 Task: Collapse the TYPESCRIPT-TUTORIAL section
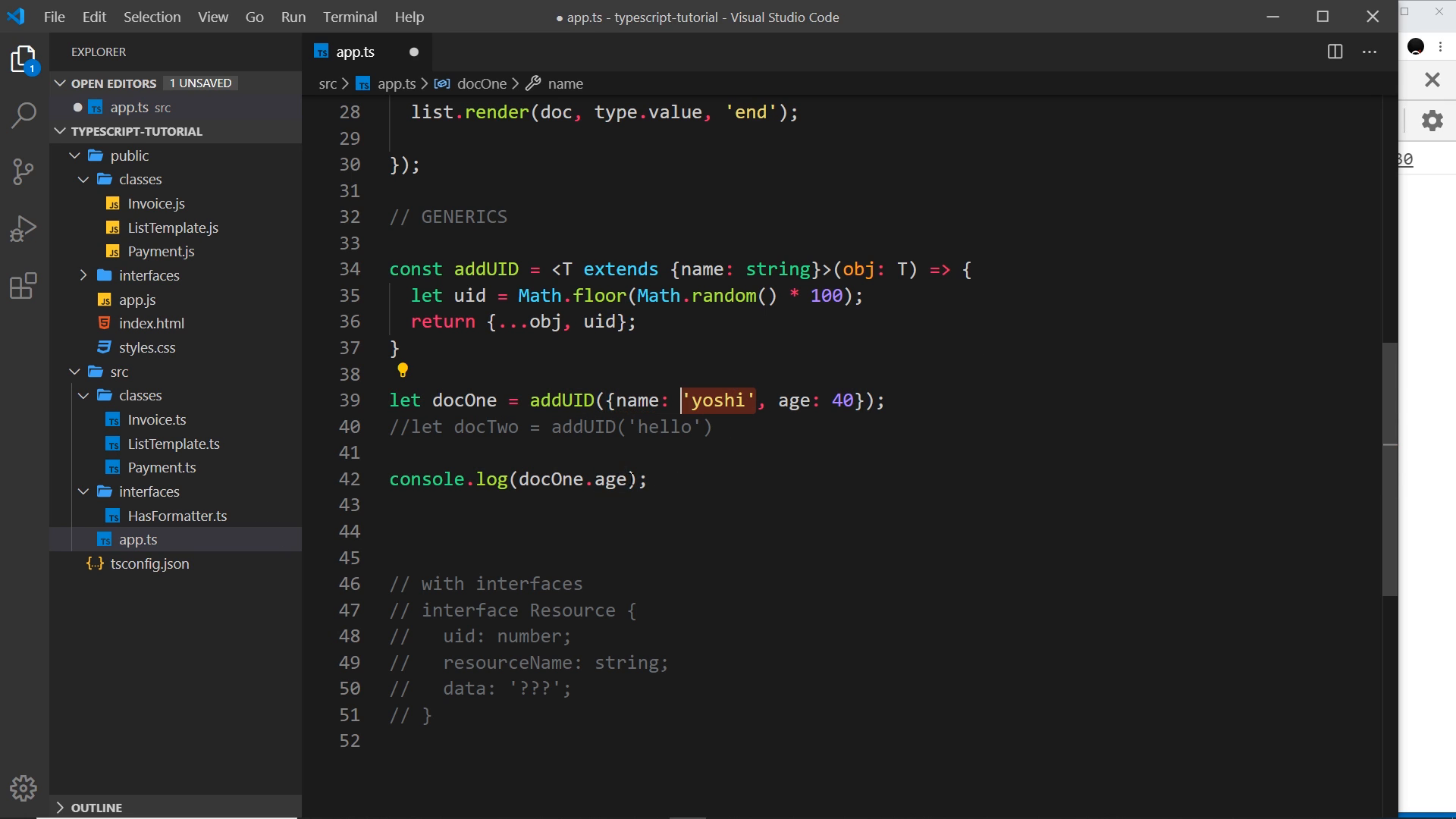point(61,131)
